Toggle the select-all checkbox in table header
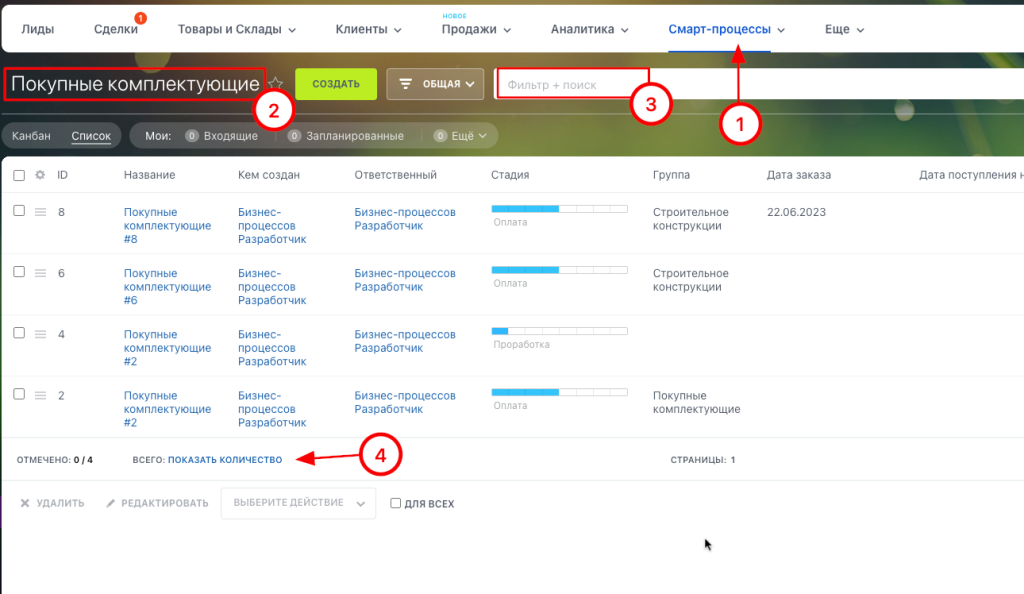The height and width of the screenshot is (594, 1024). 19,175
